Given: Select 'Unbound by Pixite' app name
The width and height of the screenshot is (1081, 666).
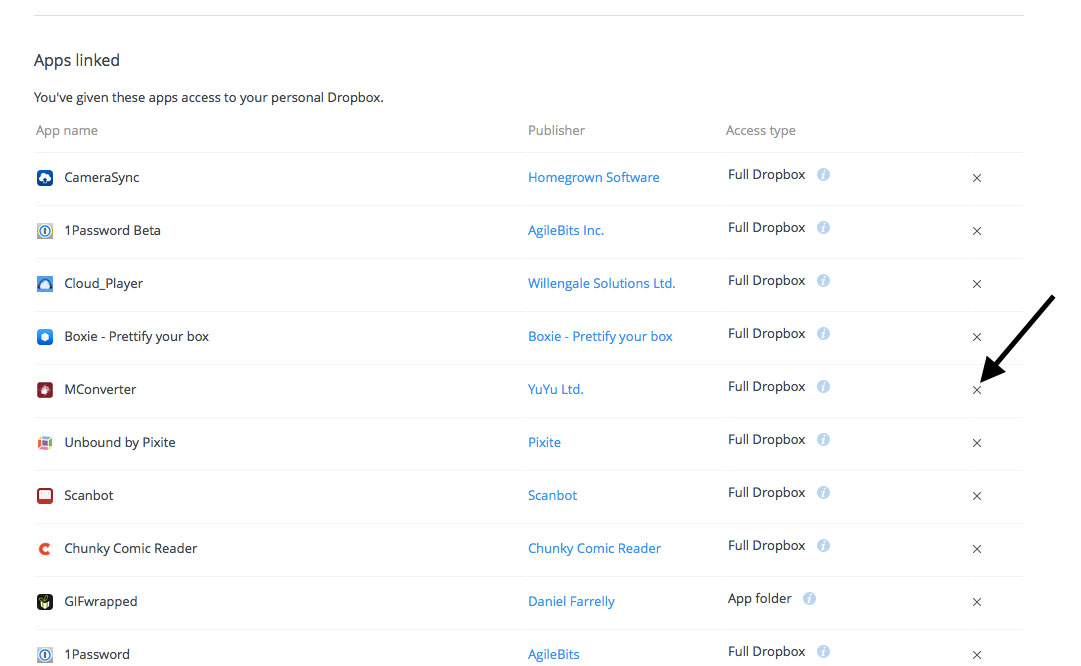Looking at the screenshot, I should [120, 443].
